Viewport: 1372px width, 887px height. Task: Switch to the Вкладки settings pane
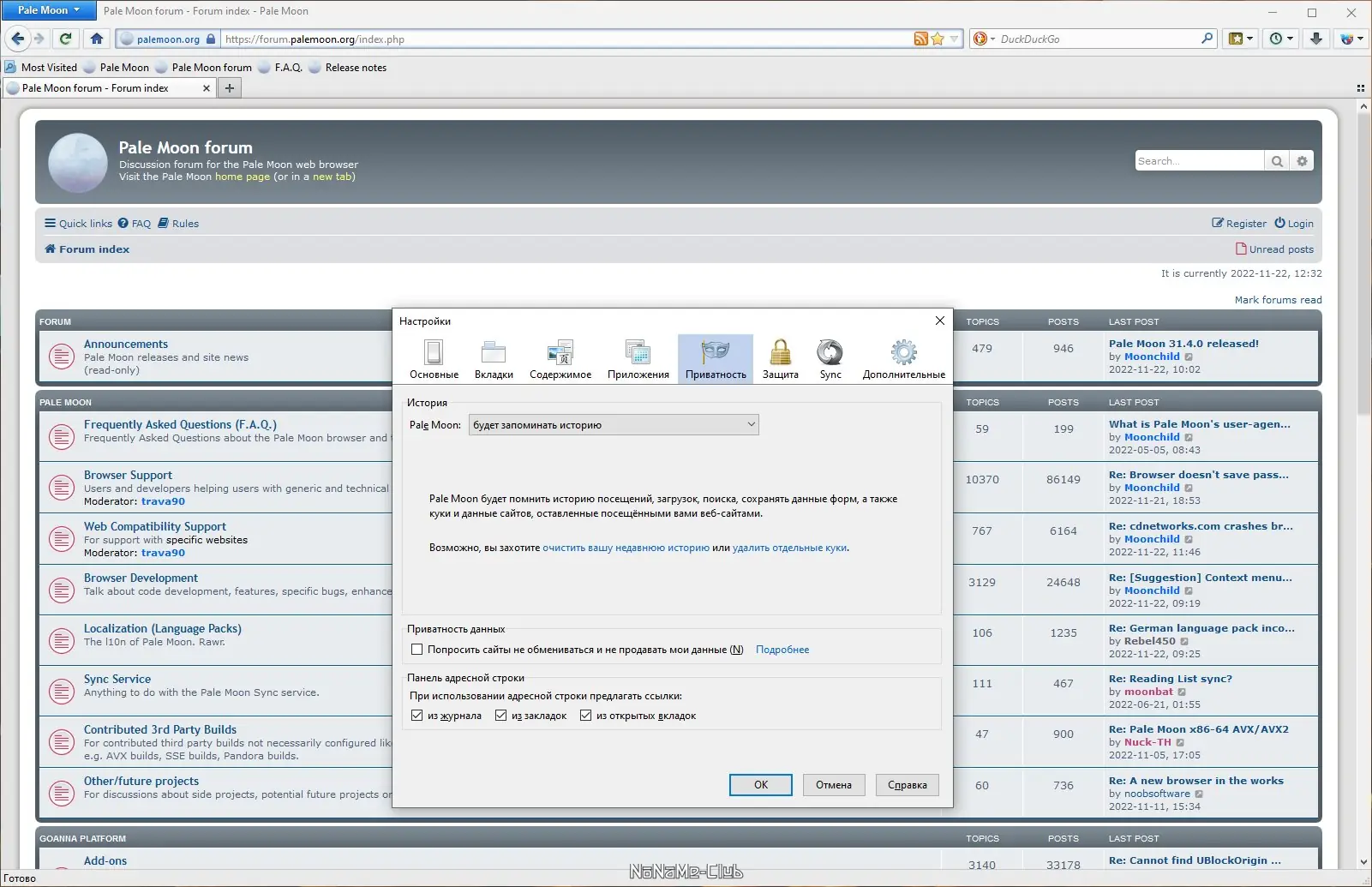pos(494,359)
